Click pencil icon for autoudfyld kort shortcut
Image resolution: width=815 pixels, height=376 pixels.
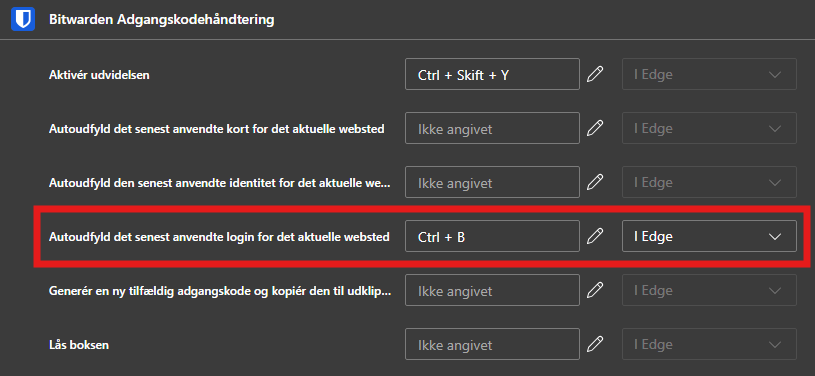point(595,128)
